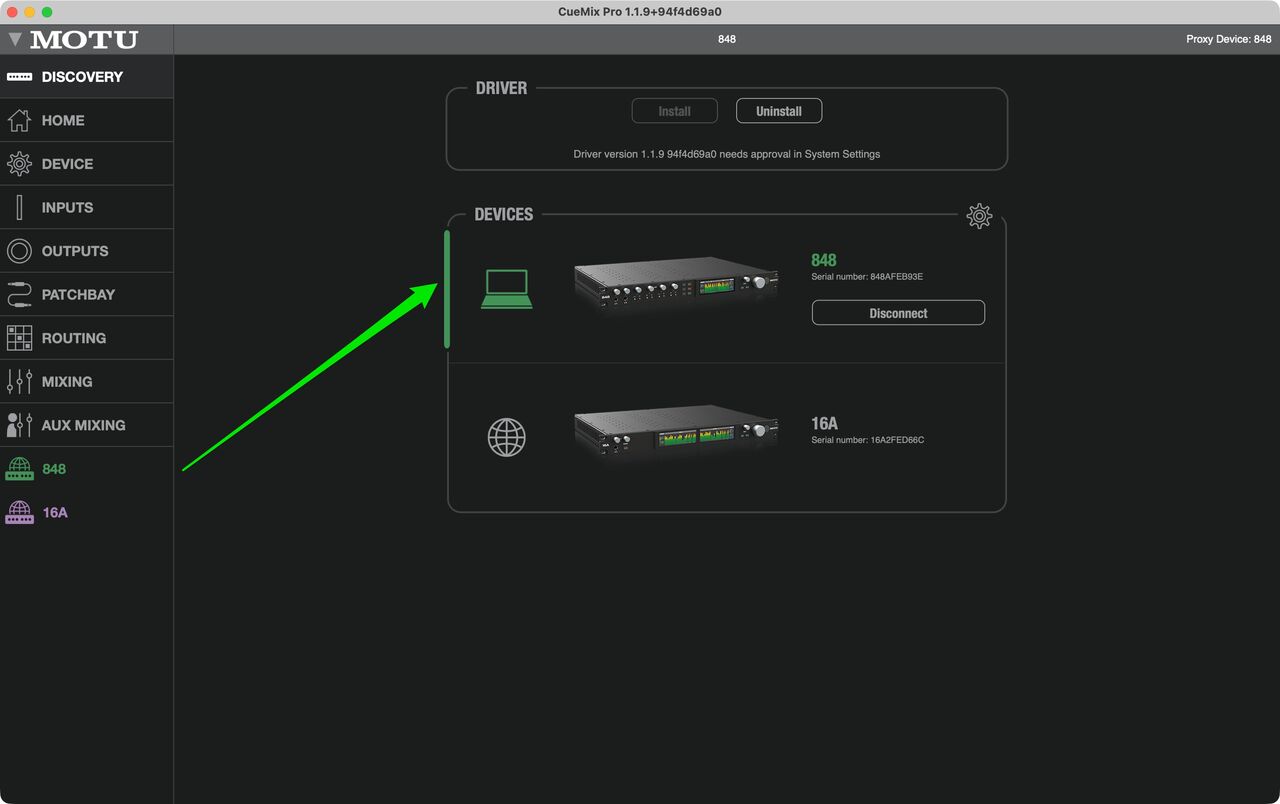Click the DRIVER section heading
Image resolution: width=1280 pixels, height=804 pixels.
click(501, 88)
